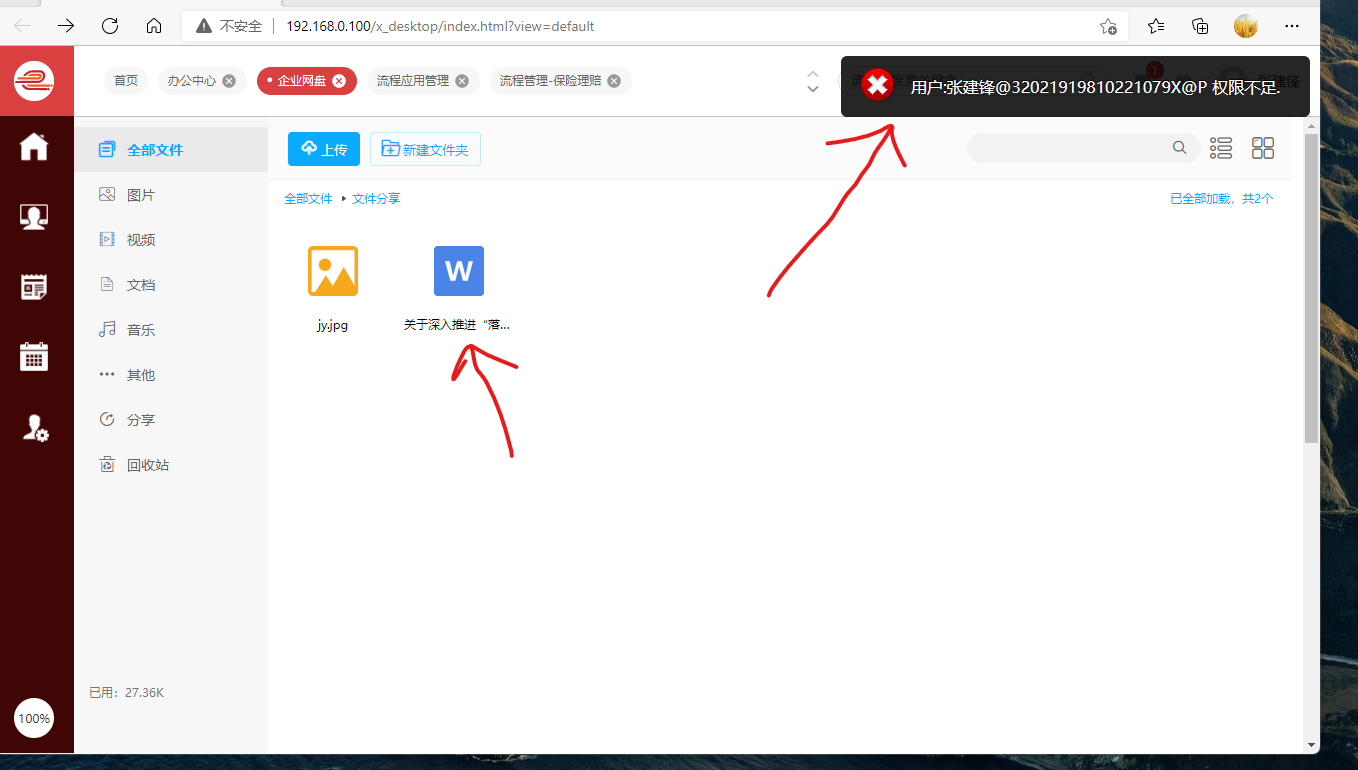Go forward in the browser
The image size is (1358, 770).
point(66,26)
